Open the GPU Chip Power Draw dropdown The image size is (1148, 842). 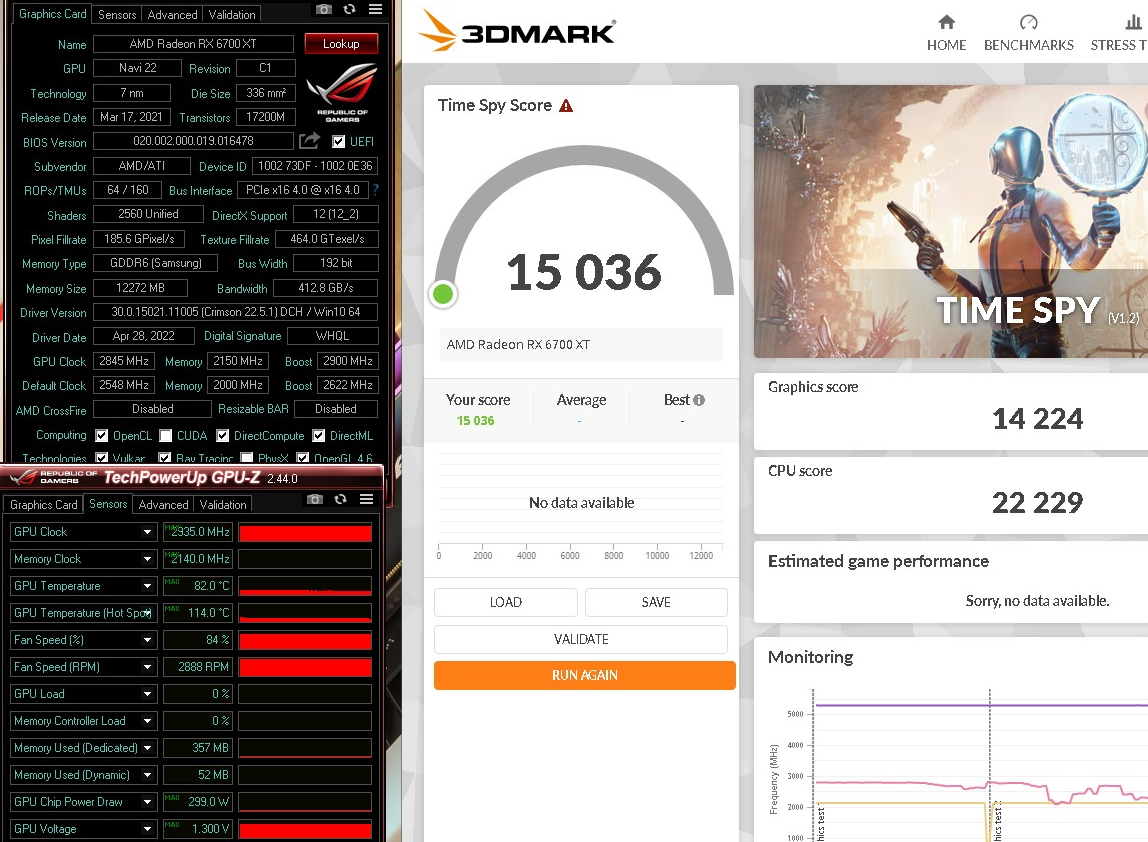coord(147,802)
